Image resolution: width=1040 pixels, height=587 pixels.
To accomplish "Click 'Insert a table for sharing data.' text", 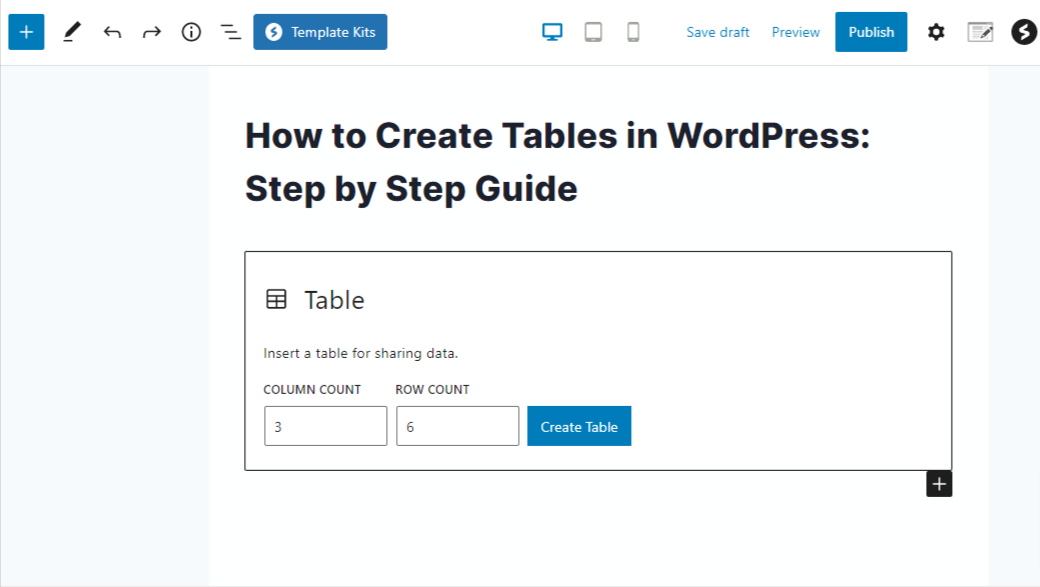I will point(361,354).
